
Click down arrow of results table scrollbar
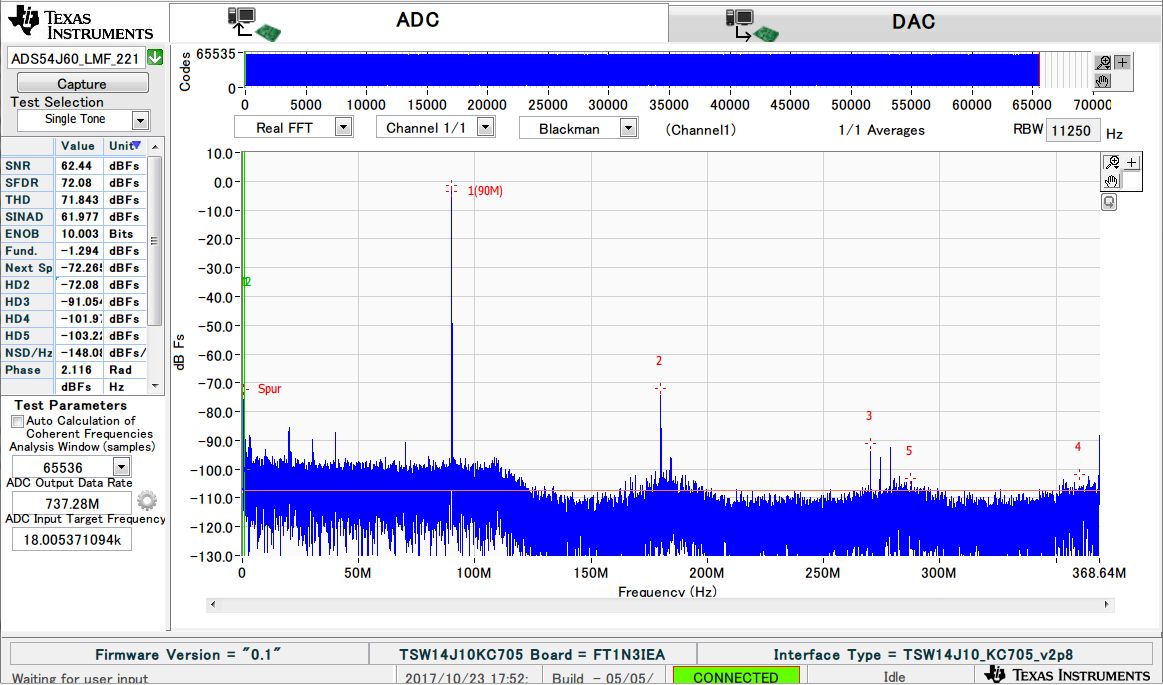tap(155, 385)
